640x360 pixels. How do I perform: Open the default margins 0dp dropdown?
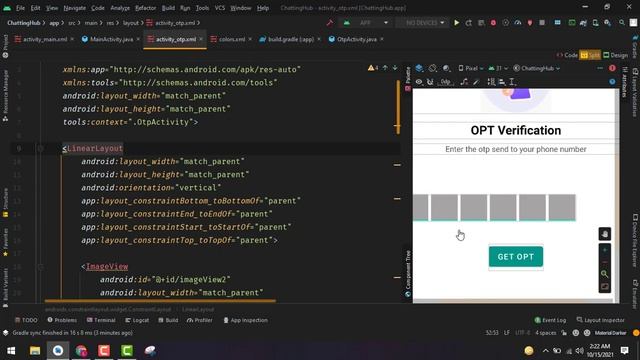tap(446, 82)
